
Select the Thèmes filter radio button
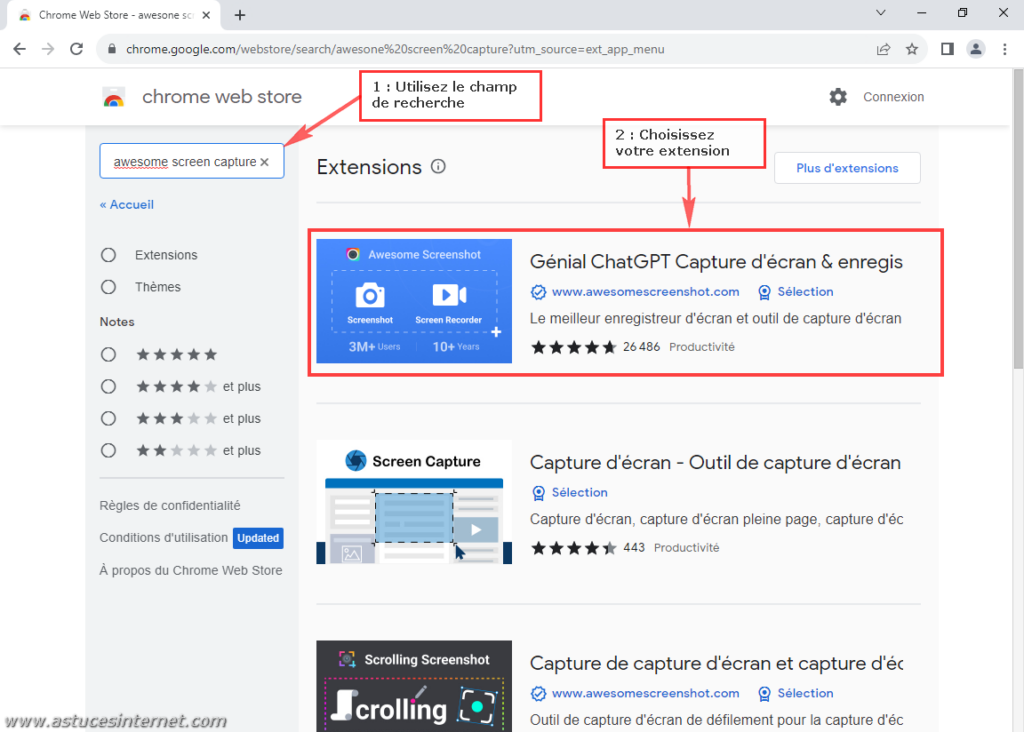pyautogui.click(x=107, y=287)
